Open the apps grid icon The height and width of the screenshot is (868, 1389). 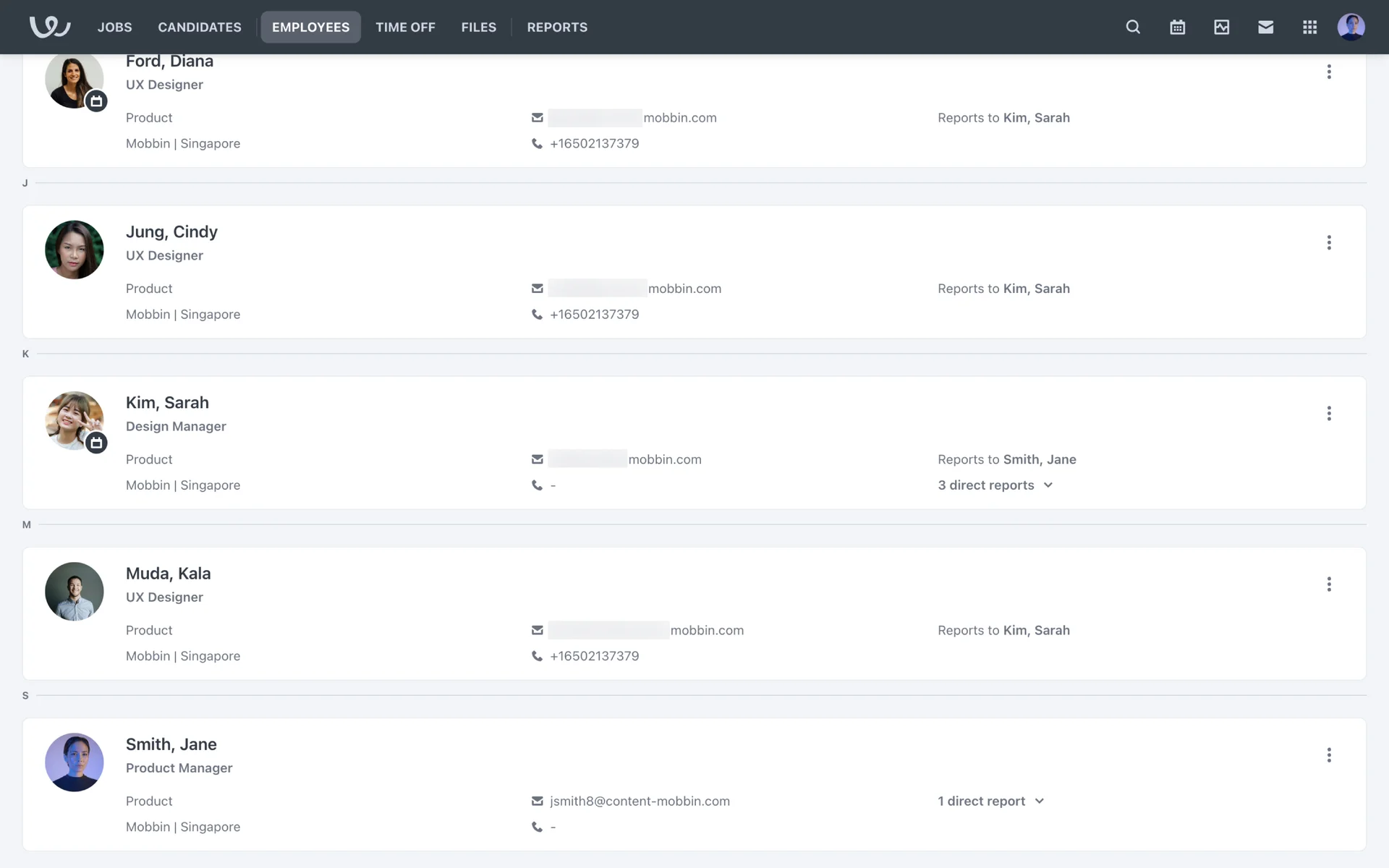1309,27
